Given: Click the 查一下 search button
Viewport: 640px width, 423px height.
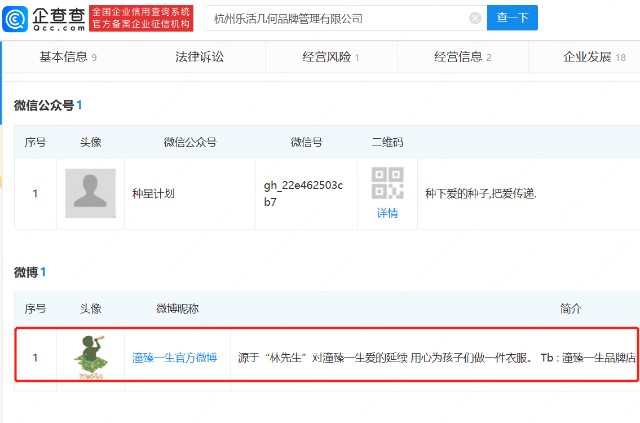Looking at the screenshot, I should (x=512, y=18).
